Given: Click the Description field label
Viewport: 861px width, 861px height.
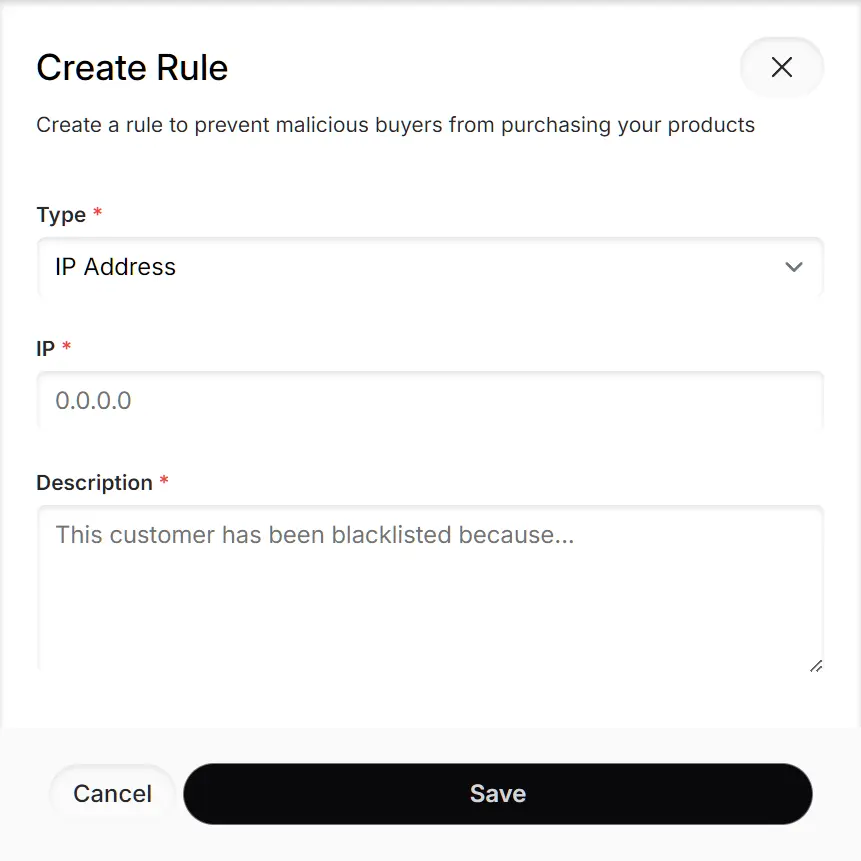Looking at the screenshot, I should pyautogui.click(x=94, y=483).
